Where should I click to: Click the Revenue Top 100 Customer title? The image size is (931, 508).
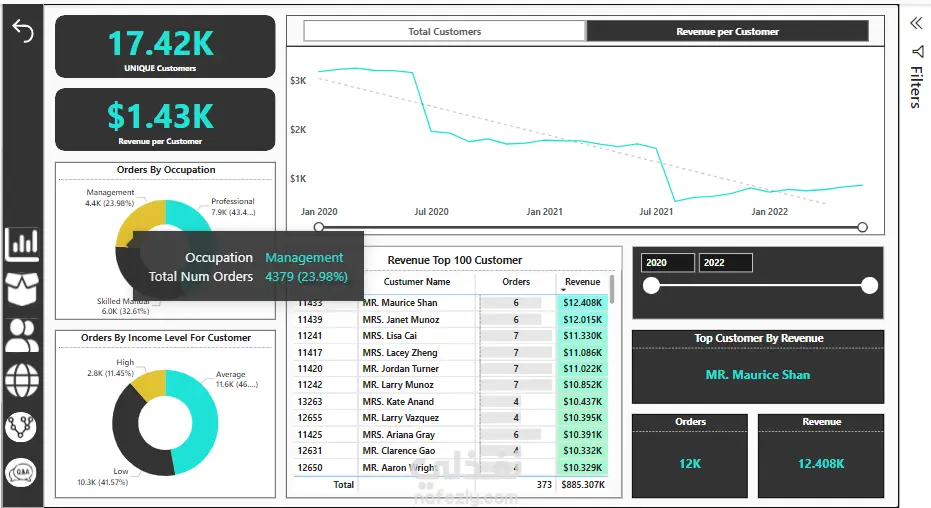point(455,260)
